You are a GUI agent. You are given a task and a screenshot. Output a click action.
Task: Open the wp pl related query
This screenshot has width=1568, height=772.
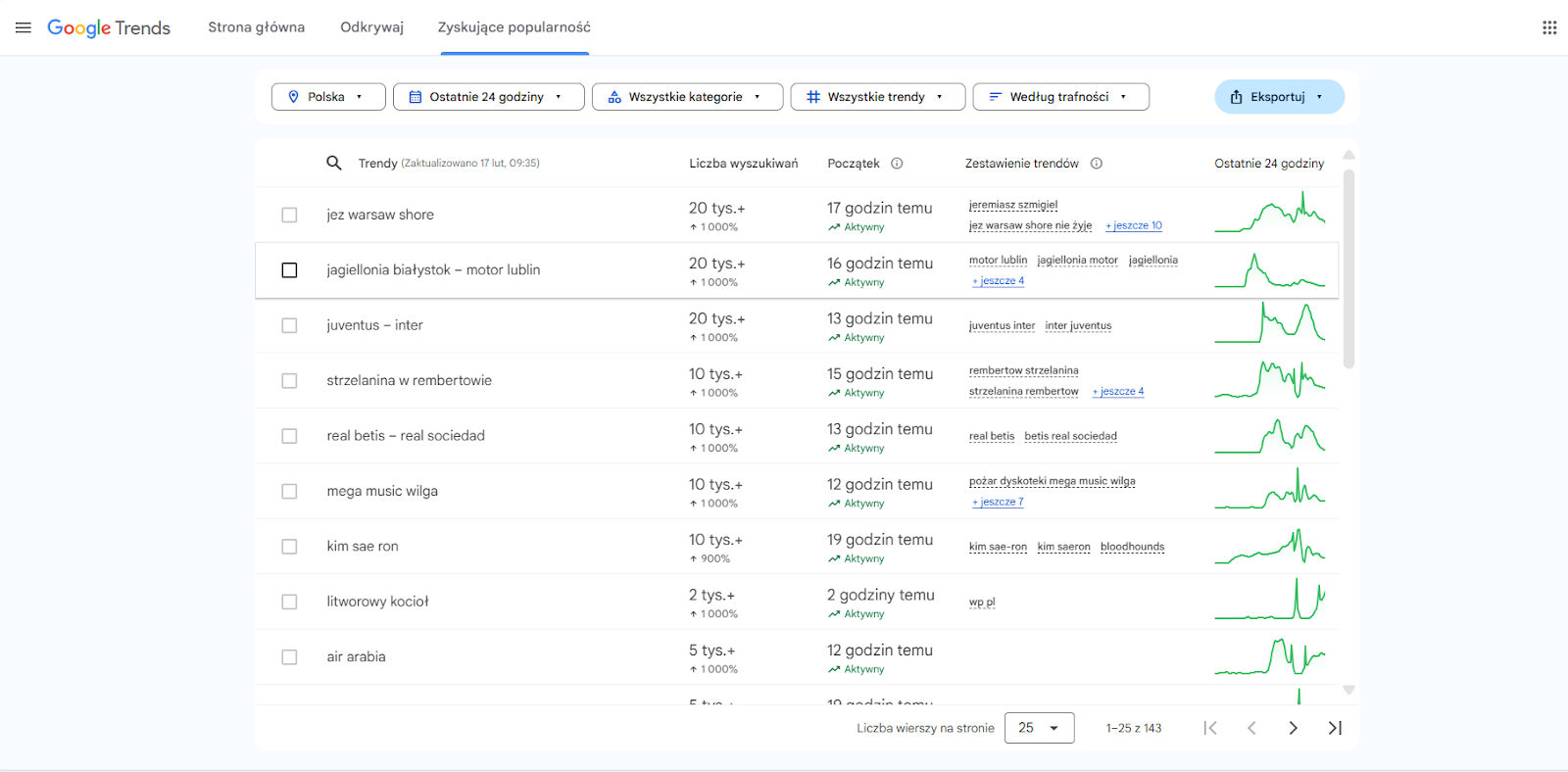[982, 602]
